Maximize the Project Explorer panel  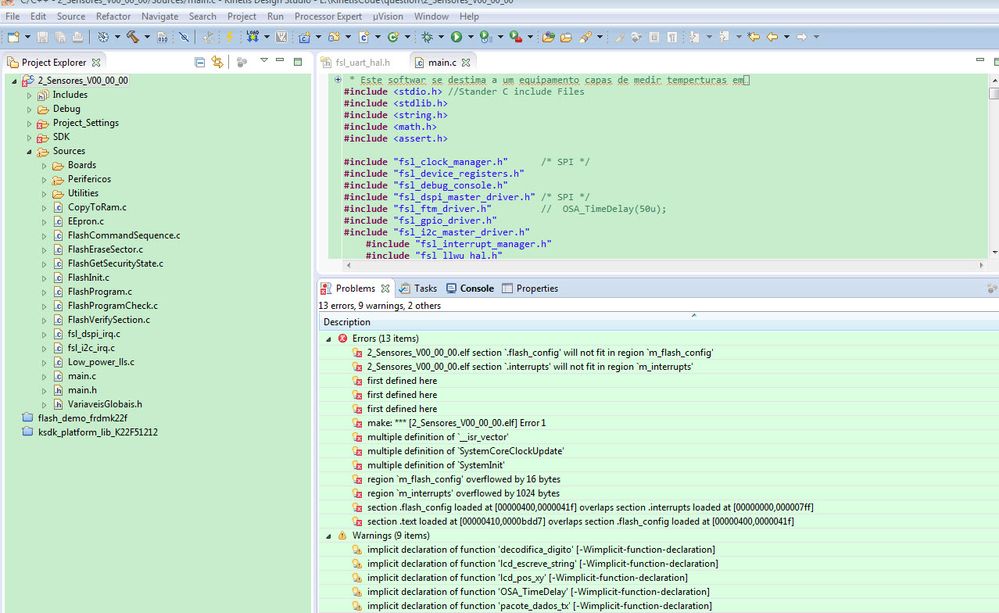tap(298, 62)
